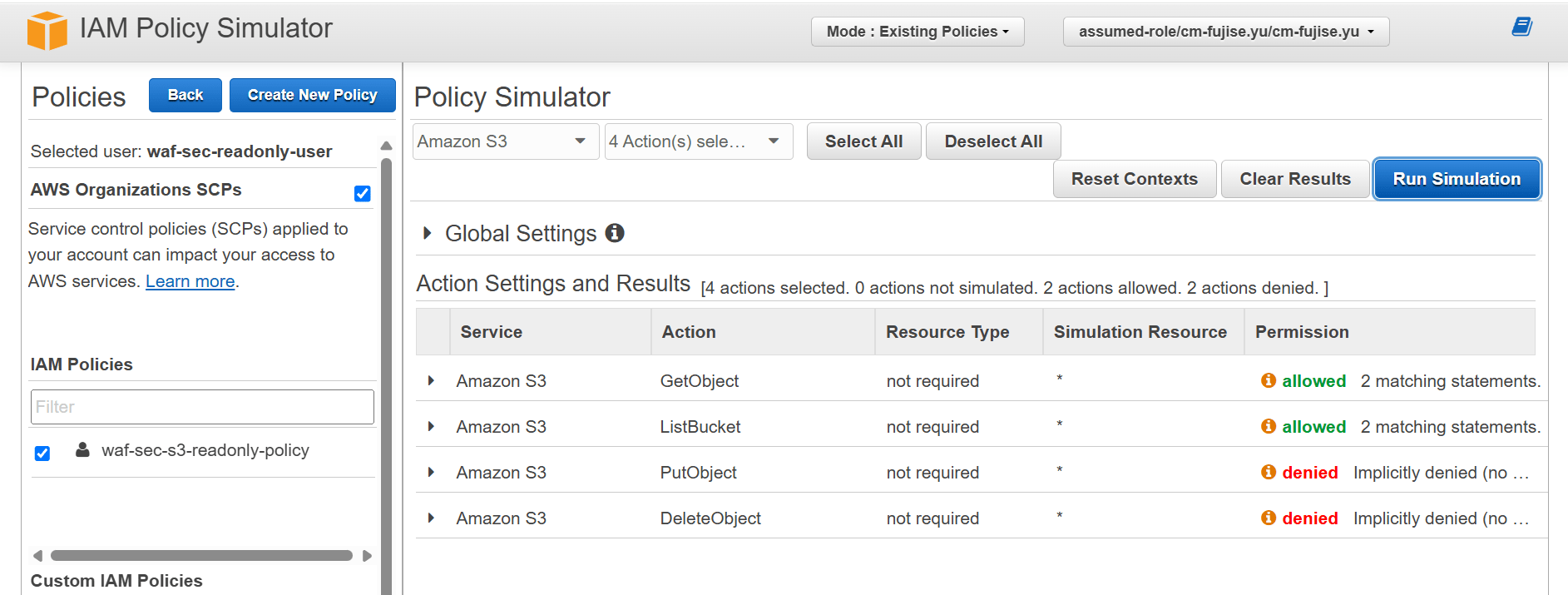This screenshot has height=595, width=1568.
Task: Open the assumed-role/cm-fujise.yu dropdown
Action: (x=1226, y=32)
